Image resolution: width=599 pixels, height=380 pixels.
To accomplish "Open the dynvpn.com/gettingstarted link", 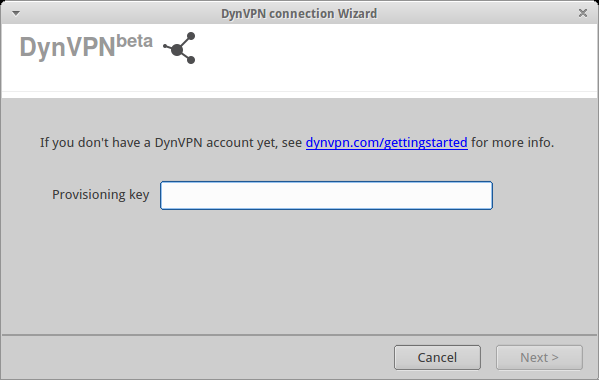I will pos(387,142).
